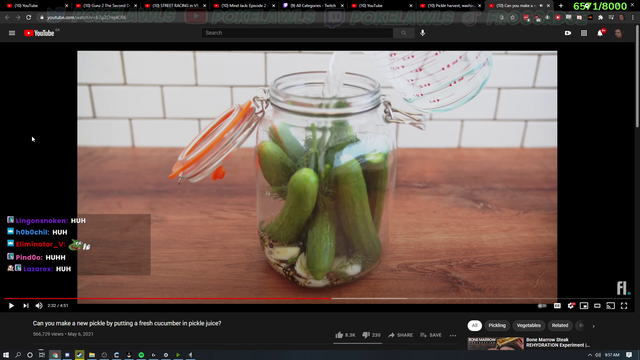640x360 pixels.
Task: Open the YouTube hamburger guide menu
Action: tap(12, 33)
